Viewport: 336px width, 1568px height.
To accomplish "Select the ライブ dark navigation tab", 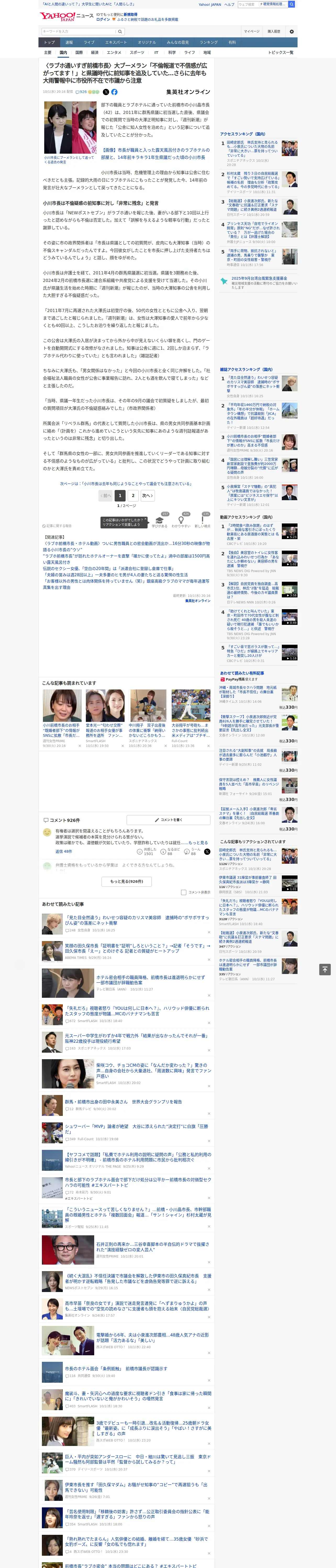I will [89, 43].
